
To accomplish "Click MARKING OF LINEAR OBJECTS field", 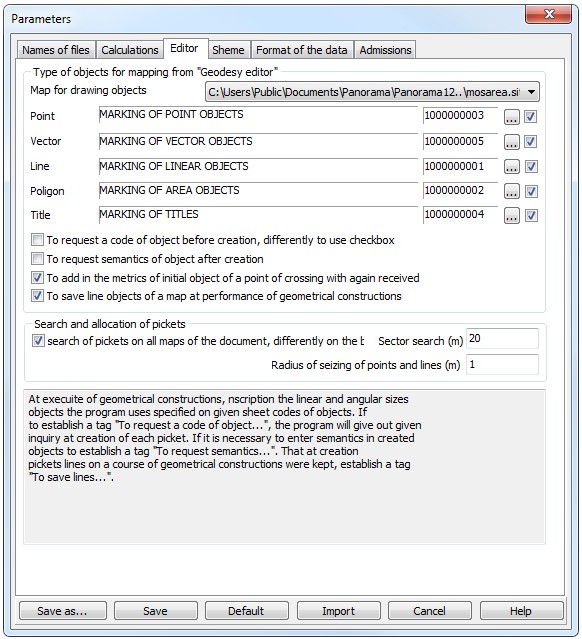I will pyautogui.click(x=258, y=166).
